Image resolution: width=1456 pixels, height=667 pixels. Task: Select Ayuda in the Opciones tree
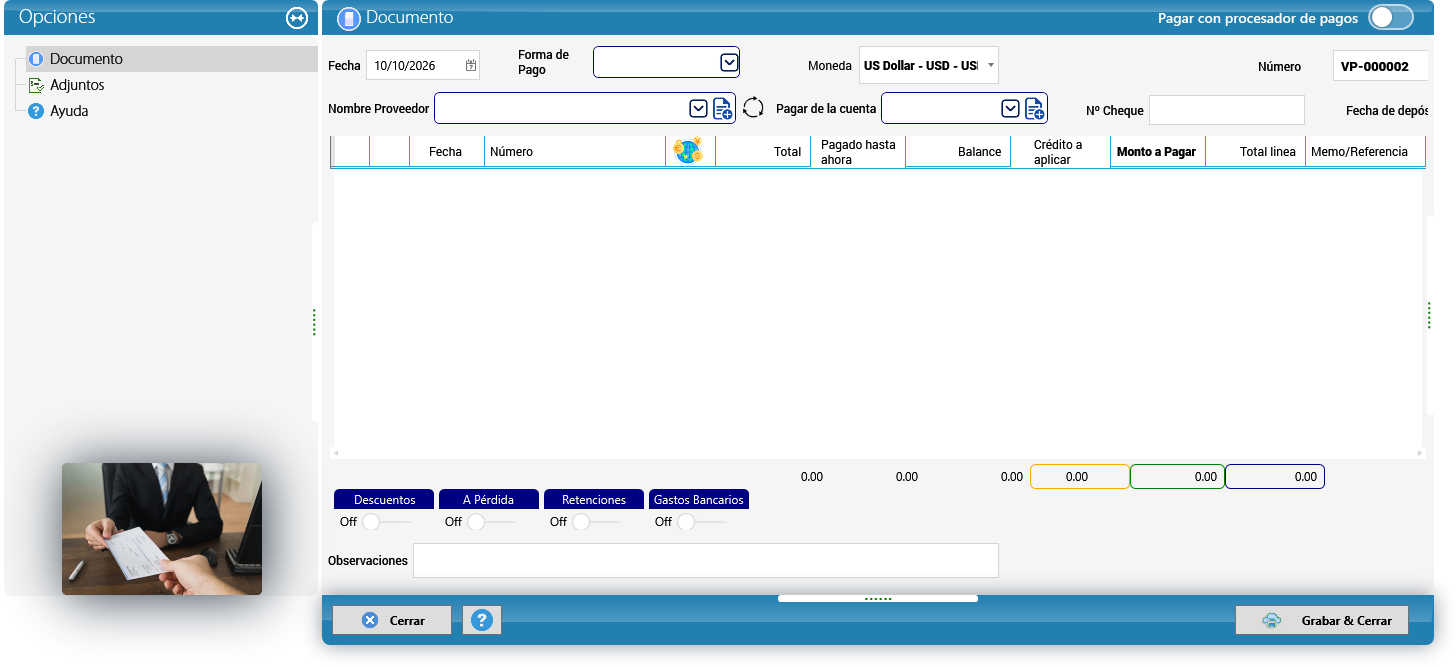pyautogui.click(x=69, y=111)
